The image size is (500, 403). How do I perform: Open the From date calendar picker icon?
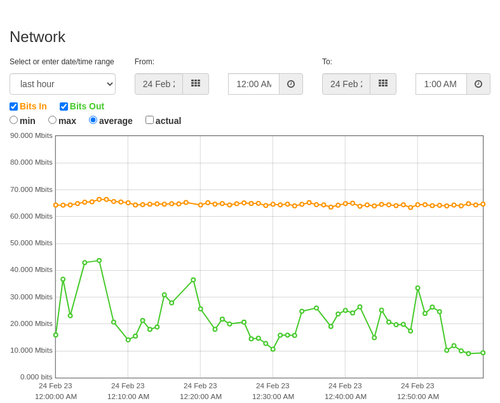(196, 84)
